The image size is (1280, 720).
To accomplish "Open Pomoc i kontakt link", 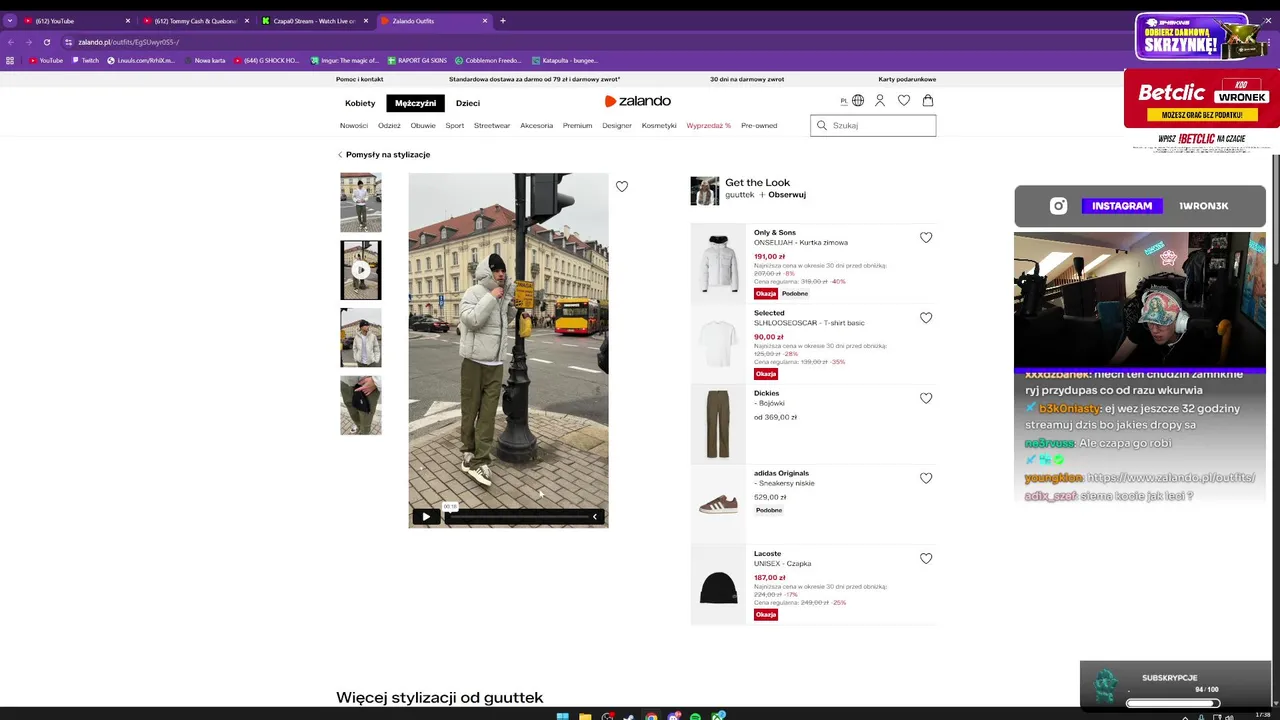I will pos(360,79).
